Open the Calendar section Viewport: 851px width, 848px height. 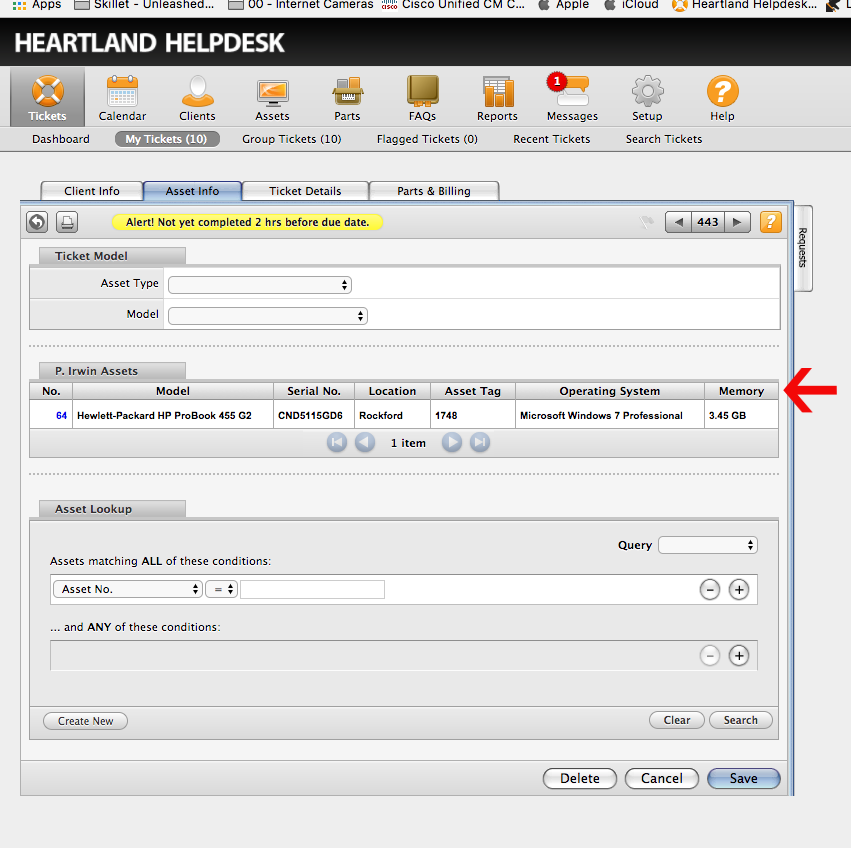tap(122, 98)
